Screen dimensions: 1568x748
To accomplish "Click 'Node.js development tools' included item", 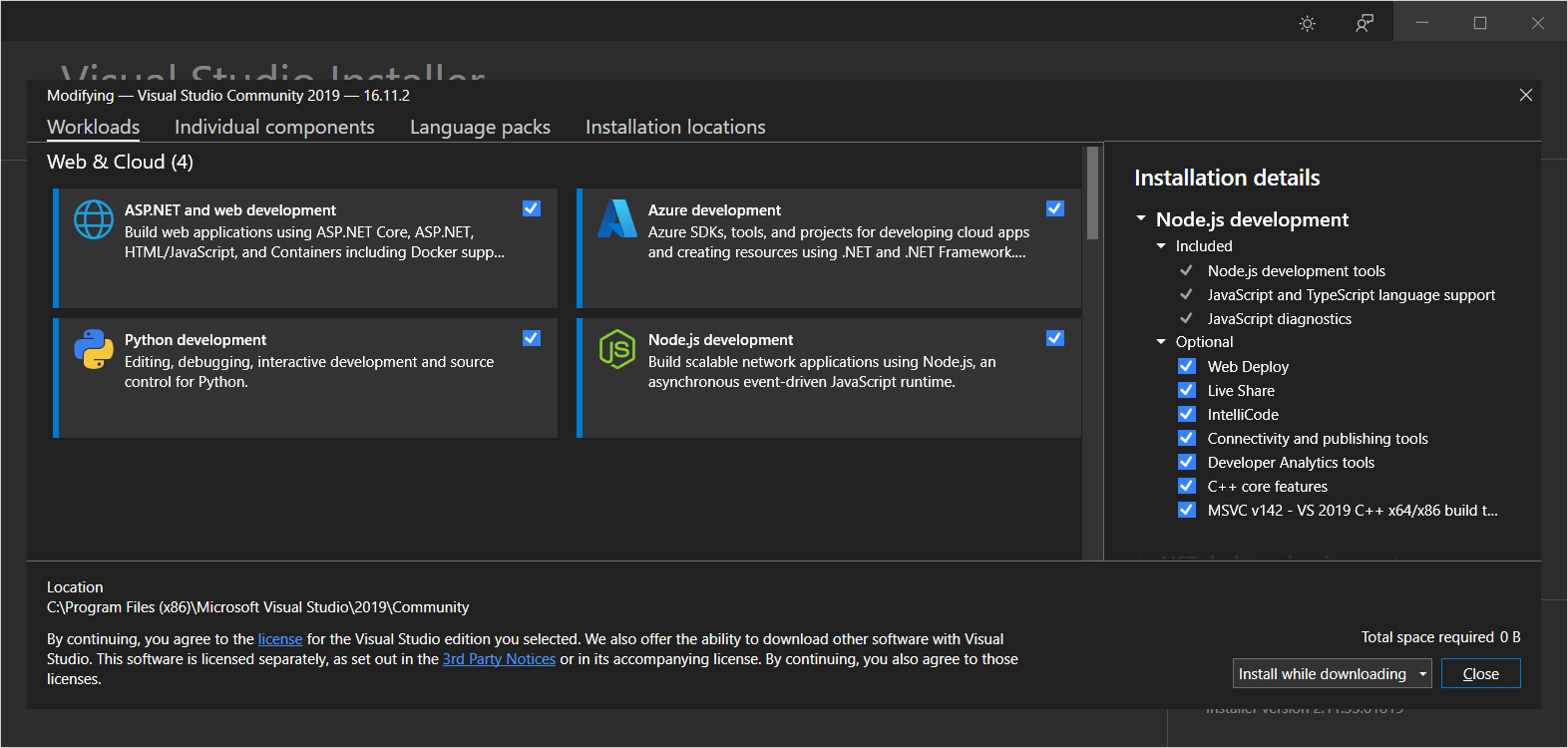I will coord(1296,271).
